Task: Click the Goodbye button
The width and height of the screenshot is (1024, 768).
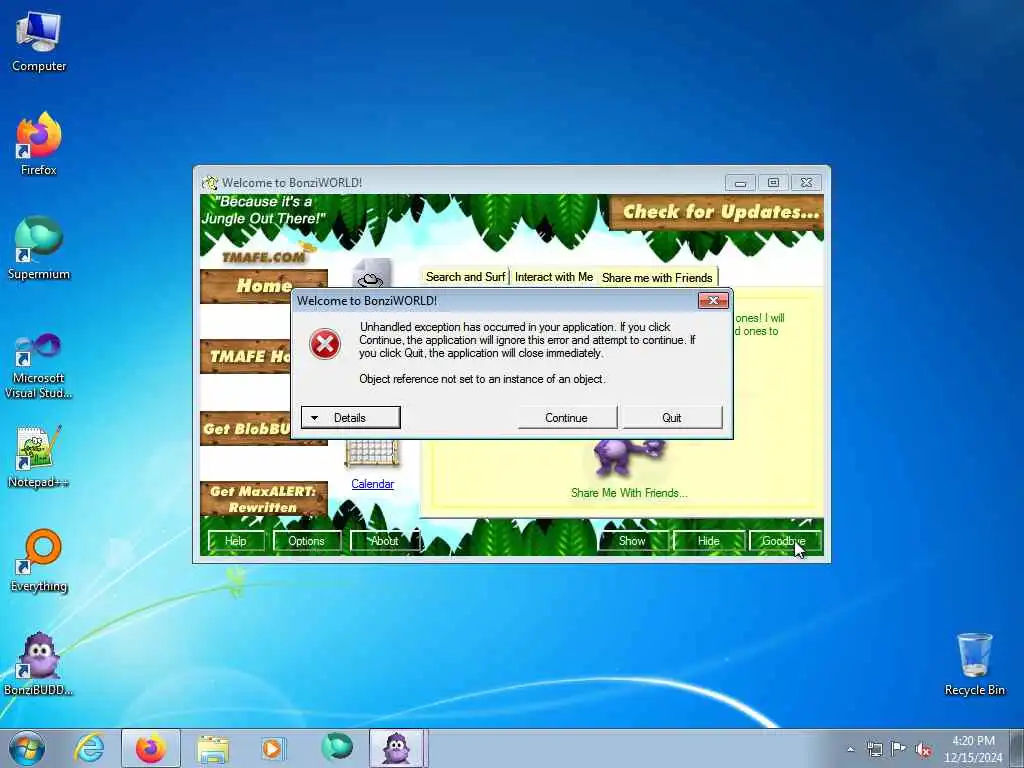Action: (x=784, y=541)
